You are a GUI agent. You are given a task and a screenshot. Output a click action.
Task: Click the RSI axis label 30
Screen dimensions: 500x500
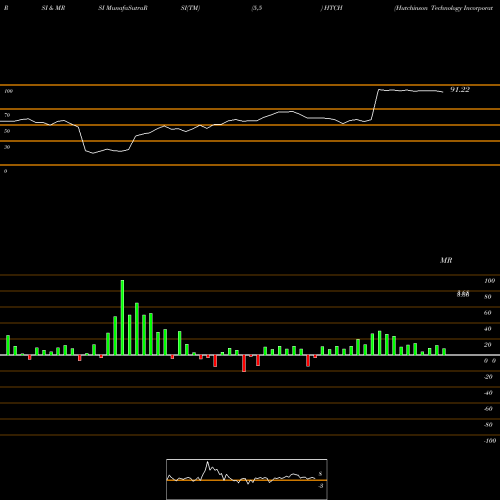7,147
